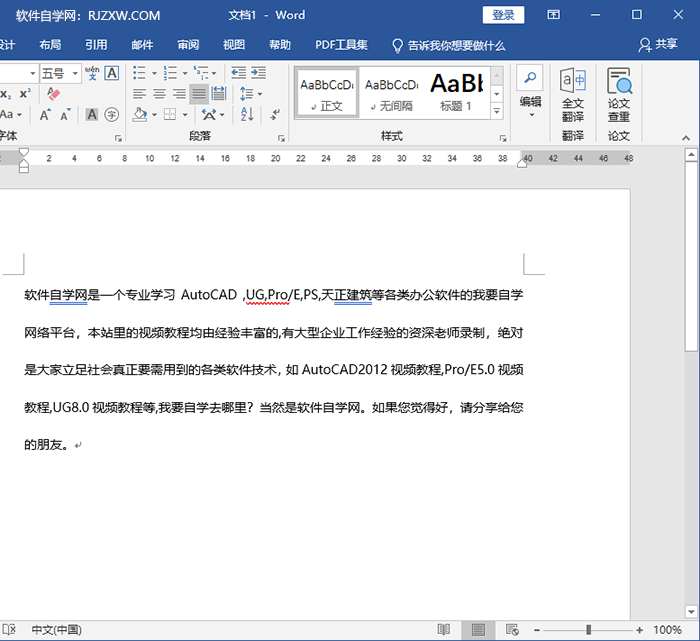Apply bullet list formatting
700x641 pixels.
[x=139, y=73]
